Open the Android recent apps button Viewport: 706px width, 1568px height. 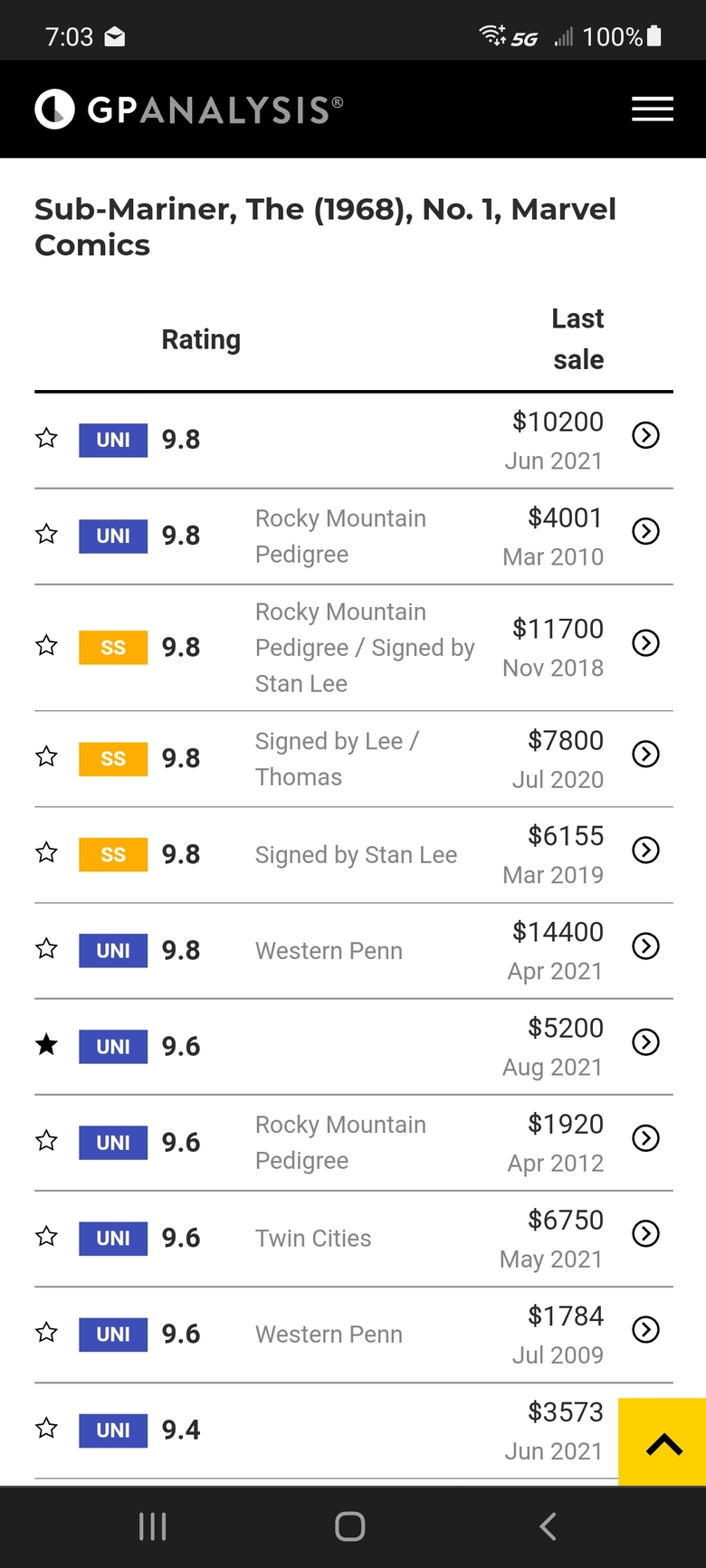click(x=152, y=1526)
